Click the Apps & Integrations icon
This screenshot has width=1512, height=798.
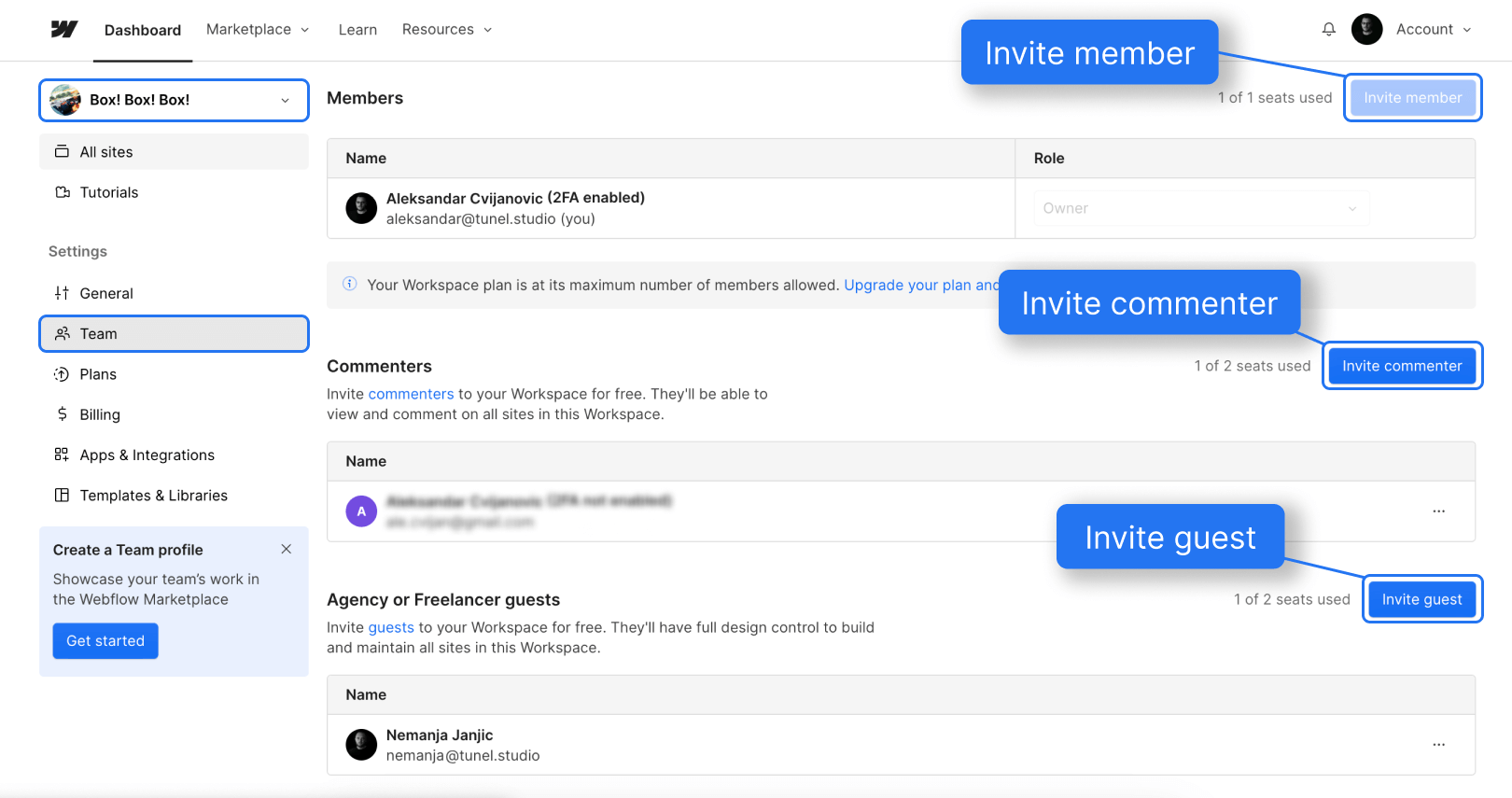click(x=62, y=455)
